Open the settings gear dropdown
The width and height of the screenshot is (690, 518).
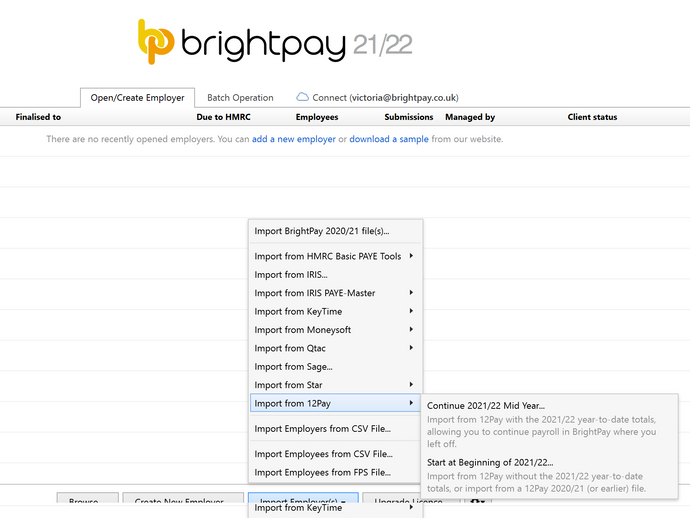[477, 499]
